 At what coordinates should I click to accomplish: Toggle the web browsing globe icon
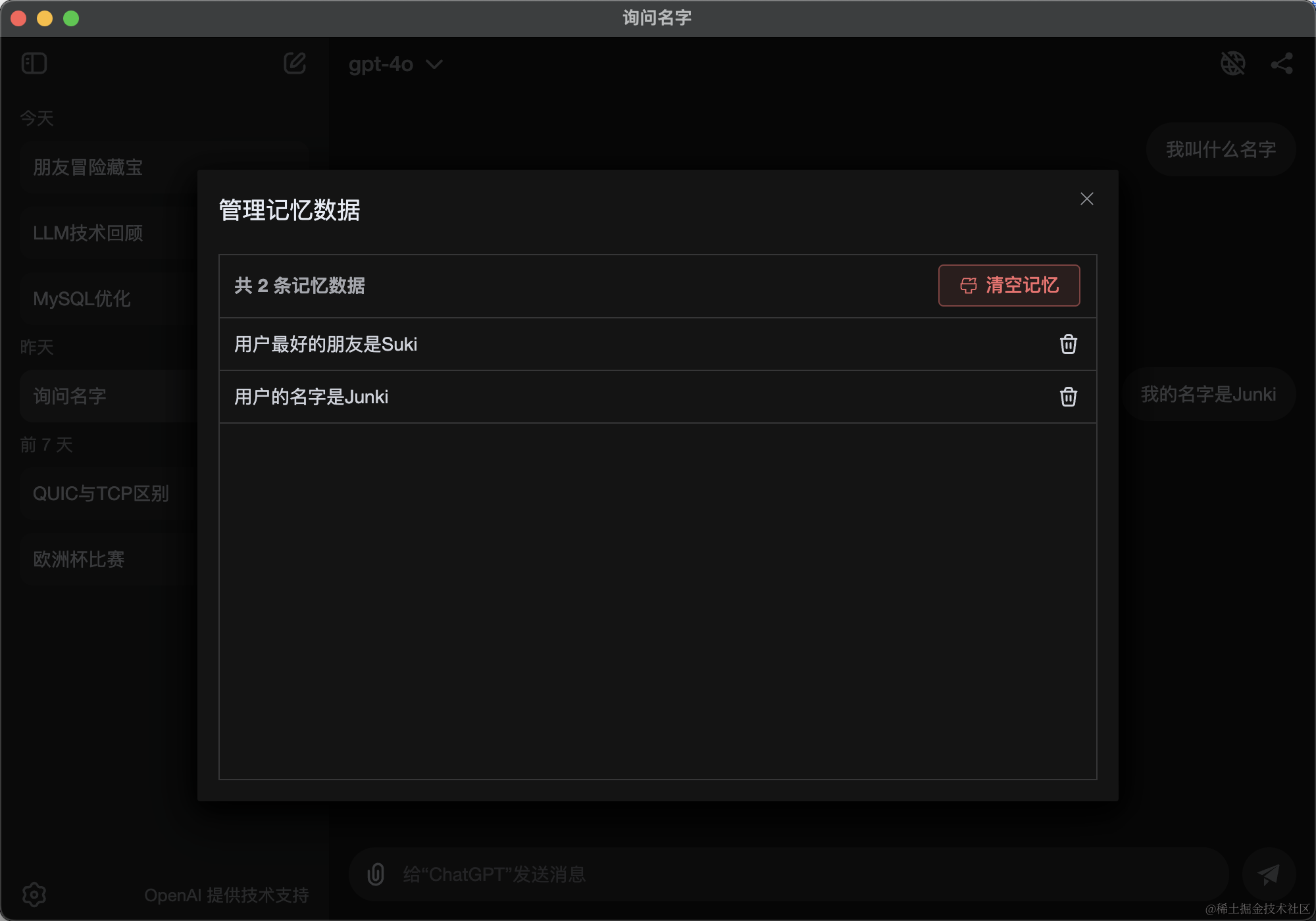[1232, 64]
